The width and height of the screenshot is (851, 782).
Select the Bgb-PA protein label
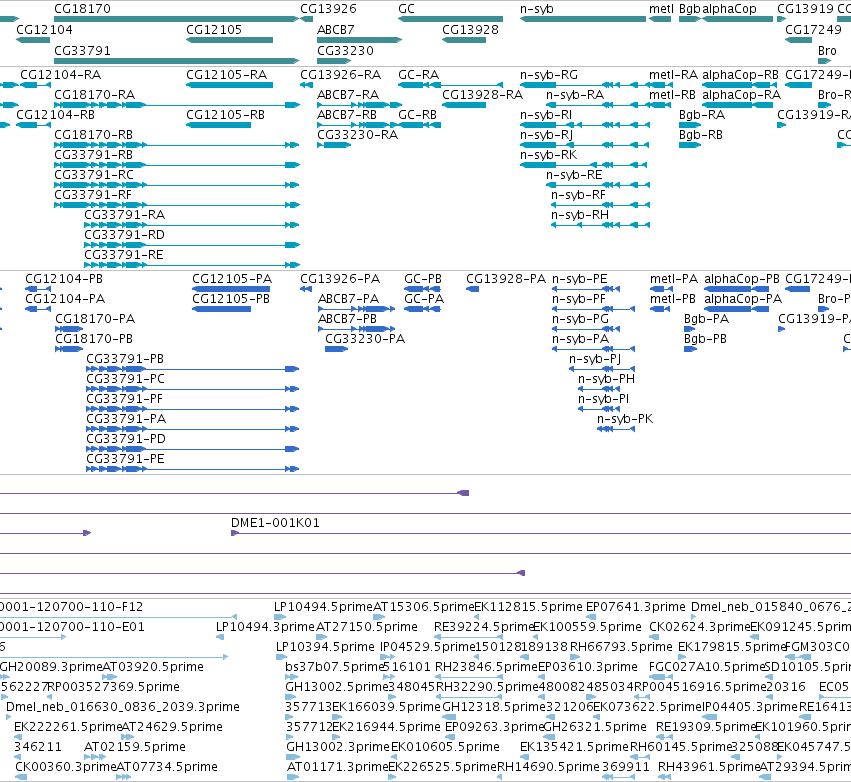(706, 319)
